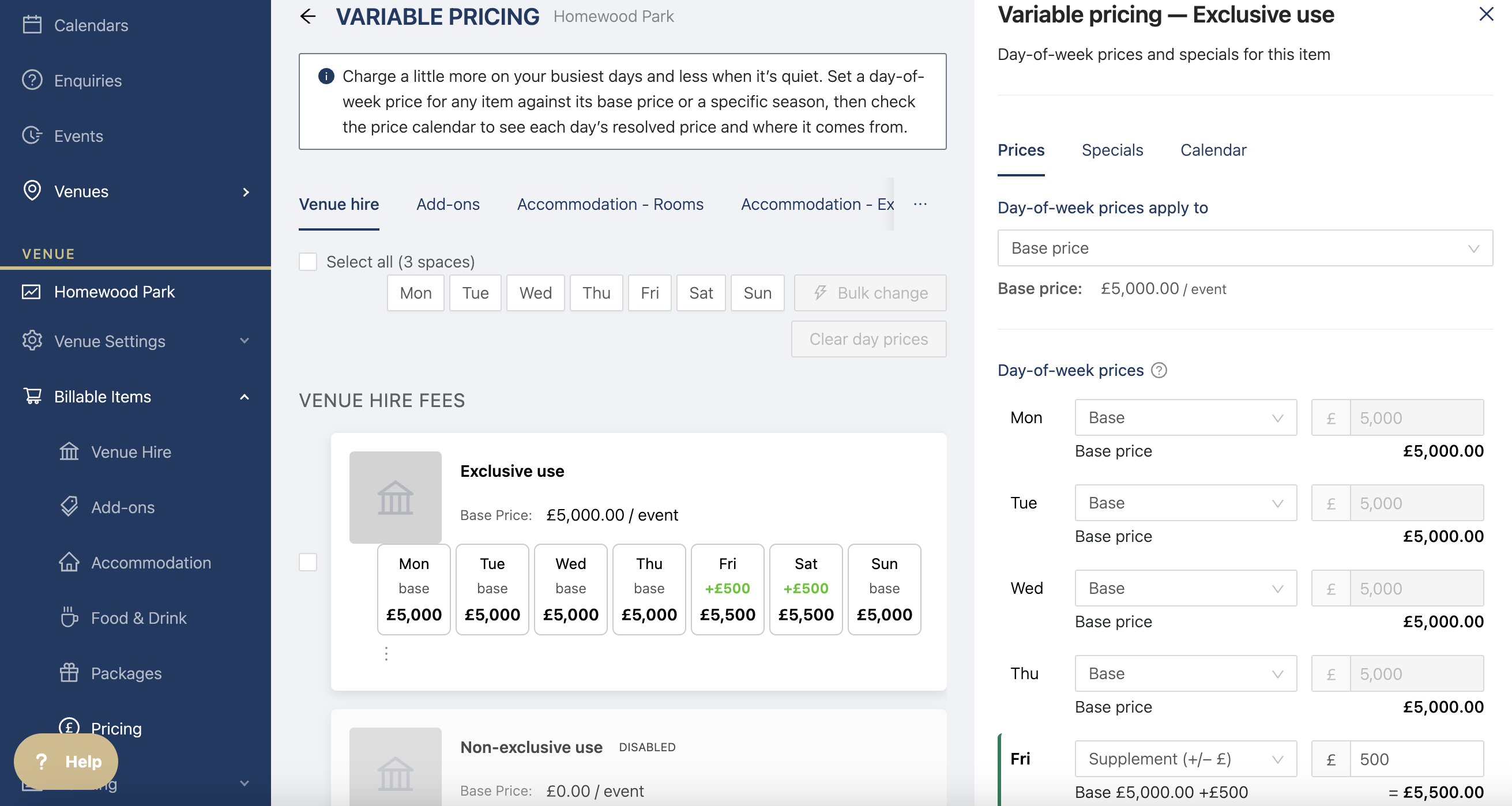Click the Help button
This screenshot has height=806, width=1512.
click(x=66, y=762)
